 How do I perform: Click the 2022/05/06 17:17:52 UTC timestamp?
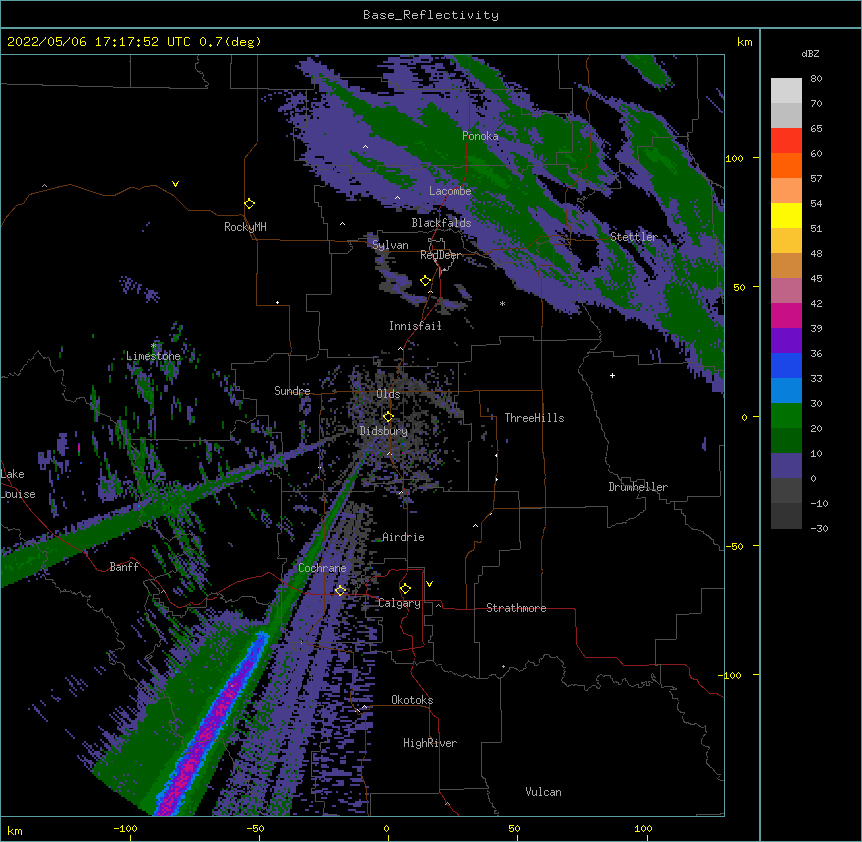(x=99, y=42)
